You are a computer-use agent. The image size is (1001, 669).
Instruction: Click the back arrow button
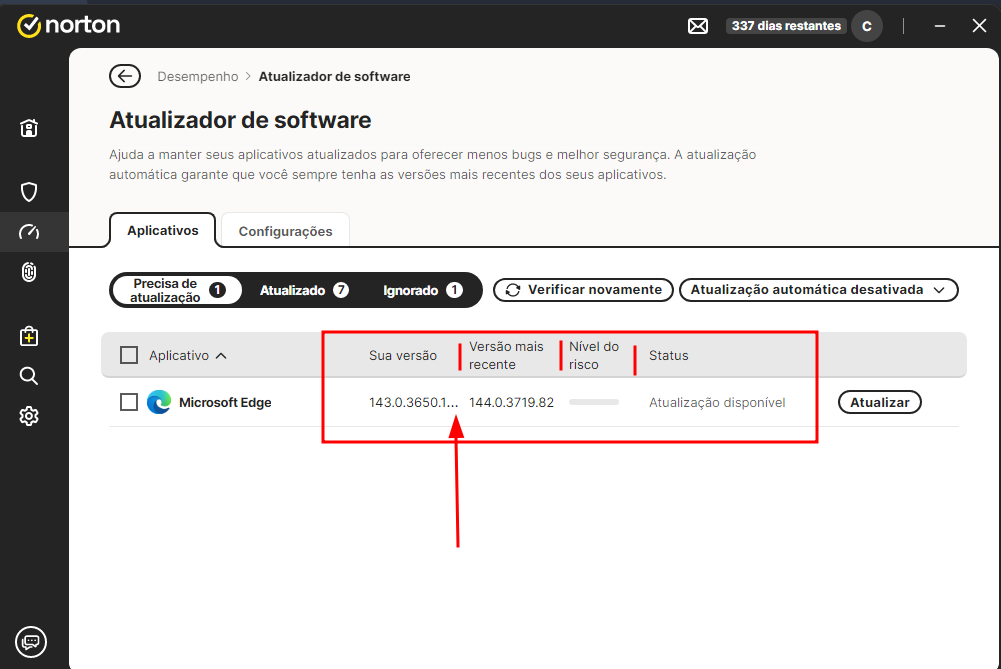coord(124,76)
